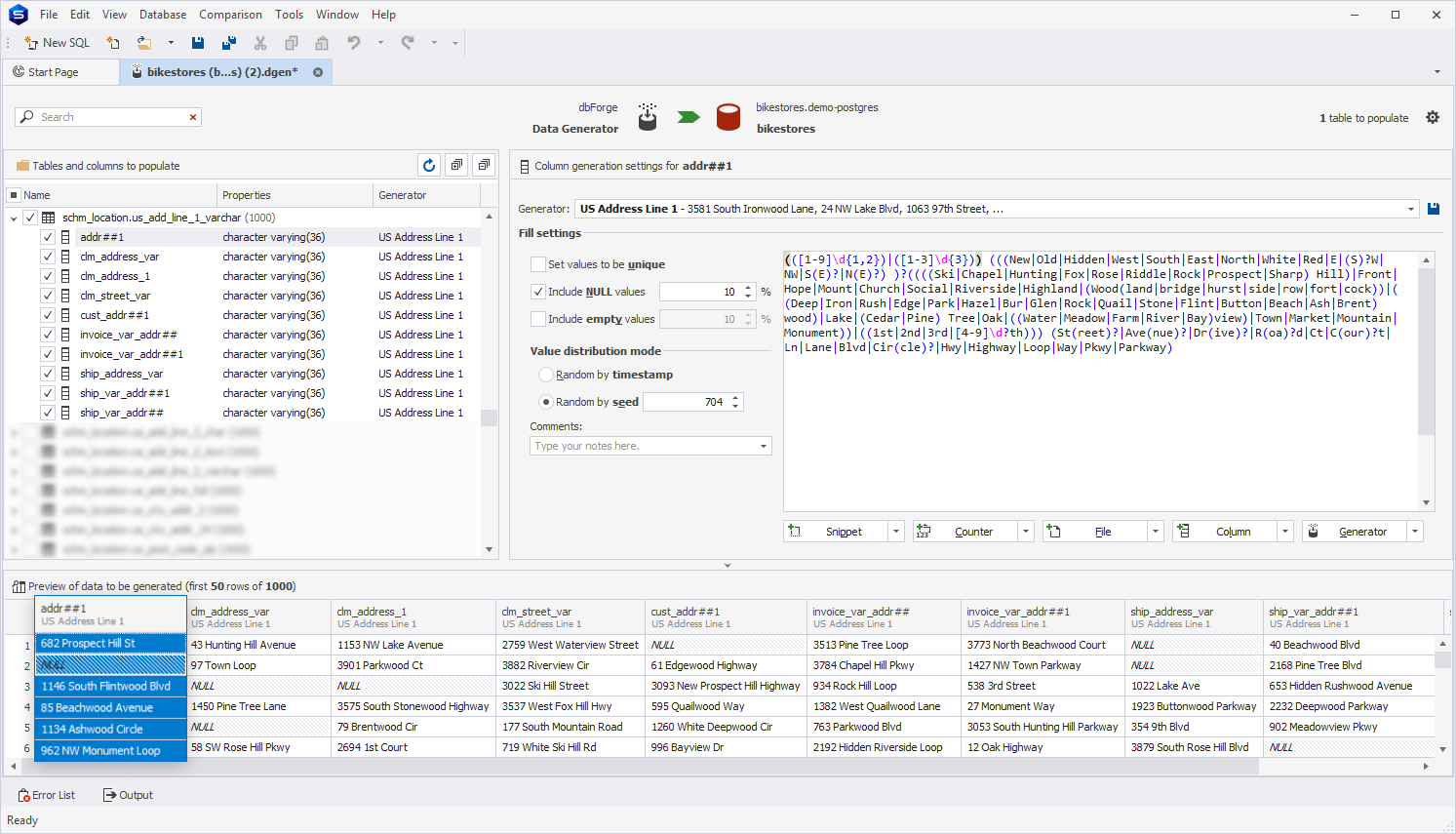
Task: Click the Save All icon
Action: [x=229, y=43]
